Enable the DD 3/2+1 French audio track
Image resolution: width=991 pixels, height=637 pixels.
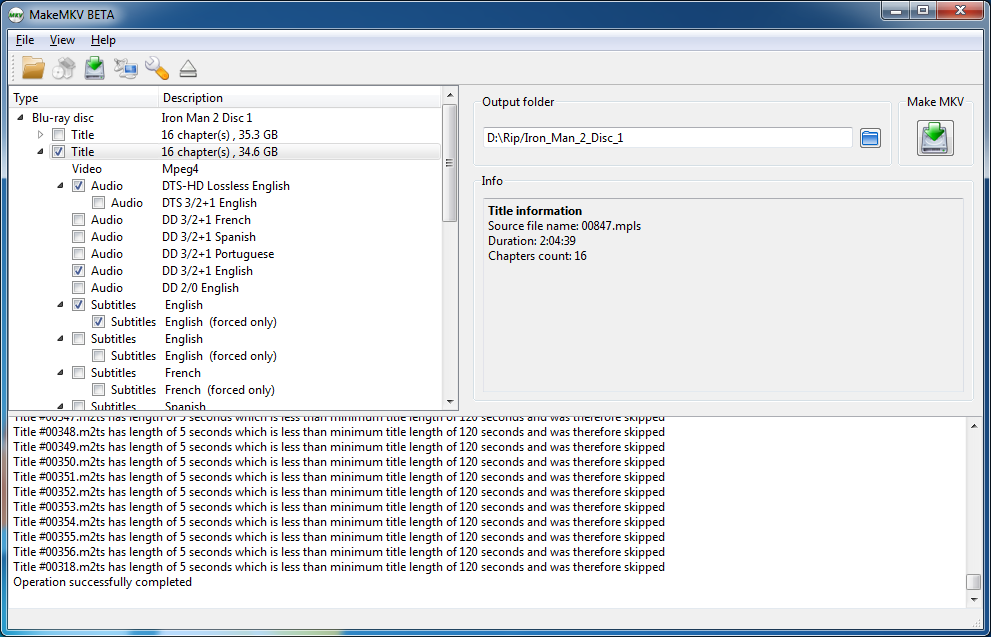(x=78, y=220)
